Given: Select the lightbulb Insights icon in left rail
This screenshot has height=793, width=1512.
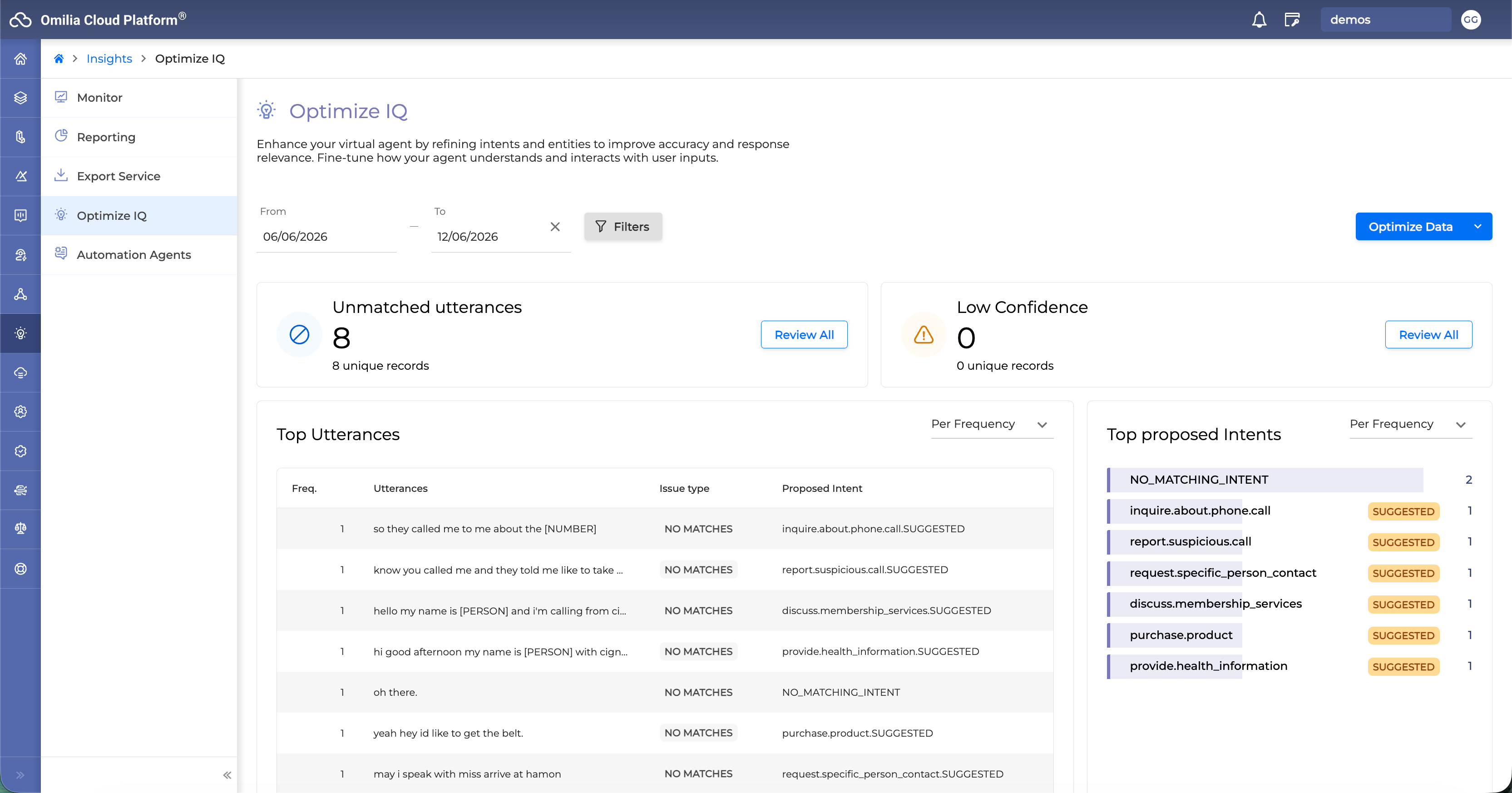Looking at the screenshot, I should click(x=20, y=333).
